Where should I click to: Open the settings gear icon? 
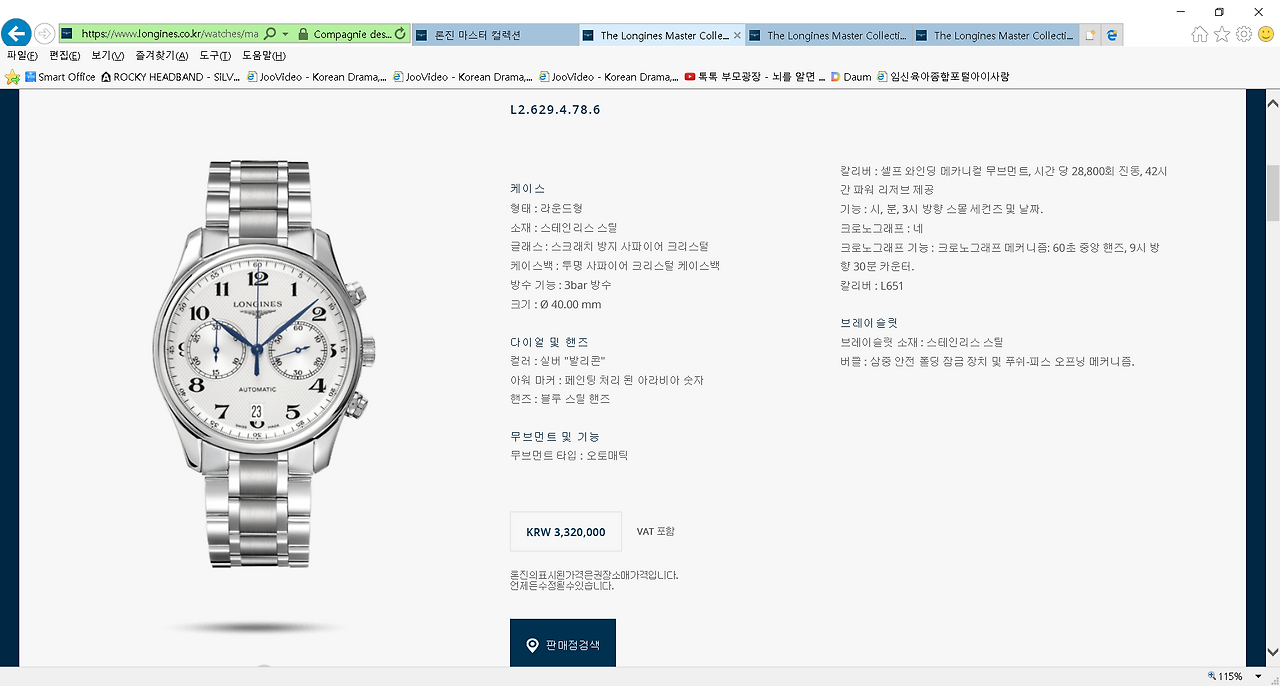pyautogui.click(x=1244, y=34)
